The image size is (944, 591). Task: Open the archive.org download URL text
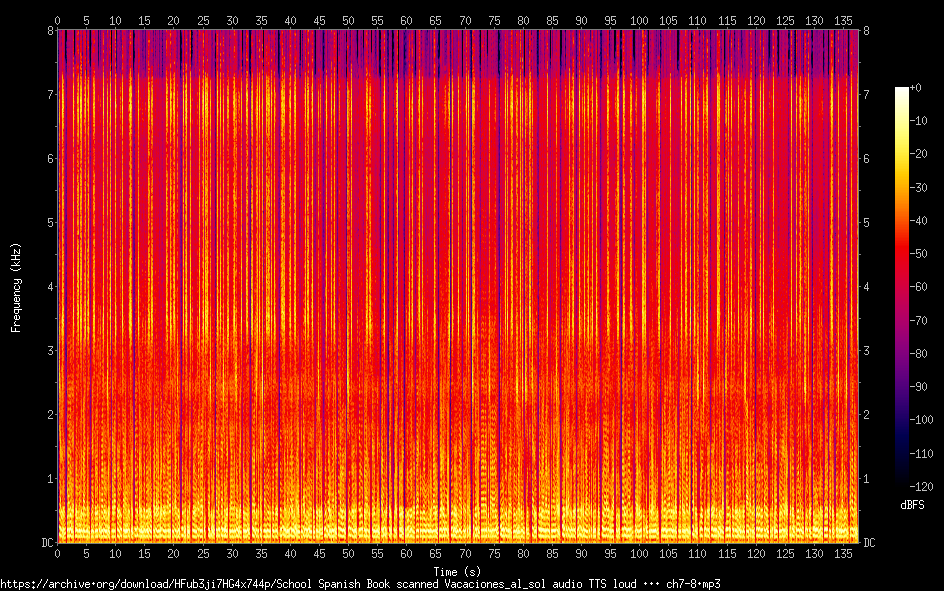coord(360,584)
